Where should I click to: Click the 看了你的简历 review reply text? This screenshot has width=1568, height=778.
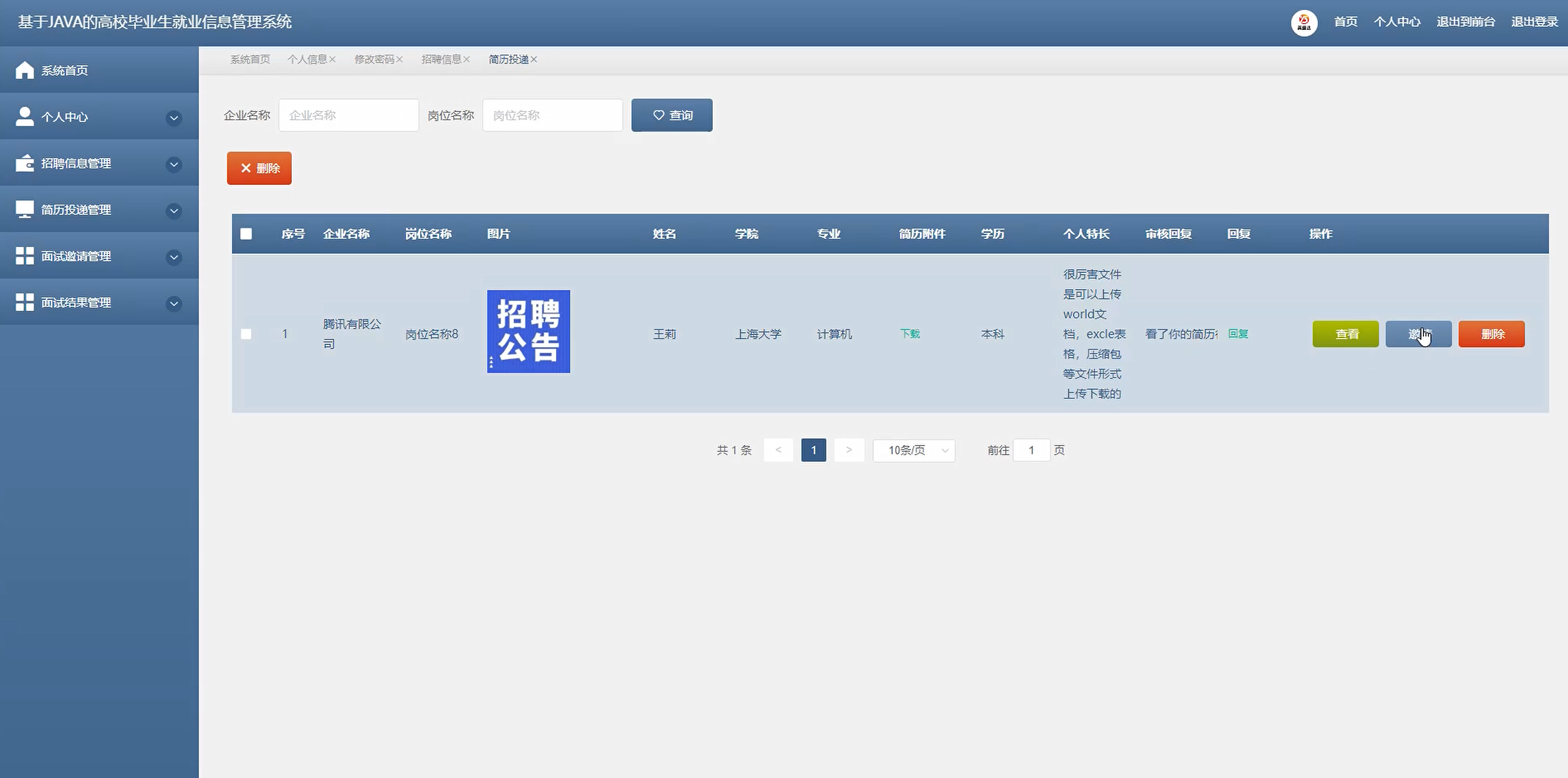coord(1181,334)
